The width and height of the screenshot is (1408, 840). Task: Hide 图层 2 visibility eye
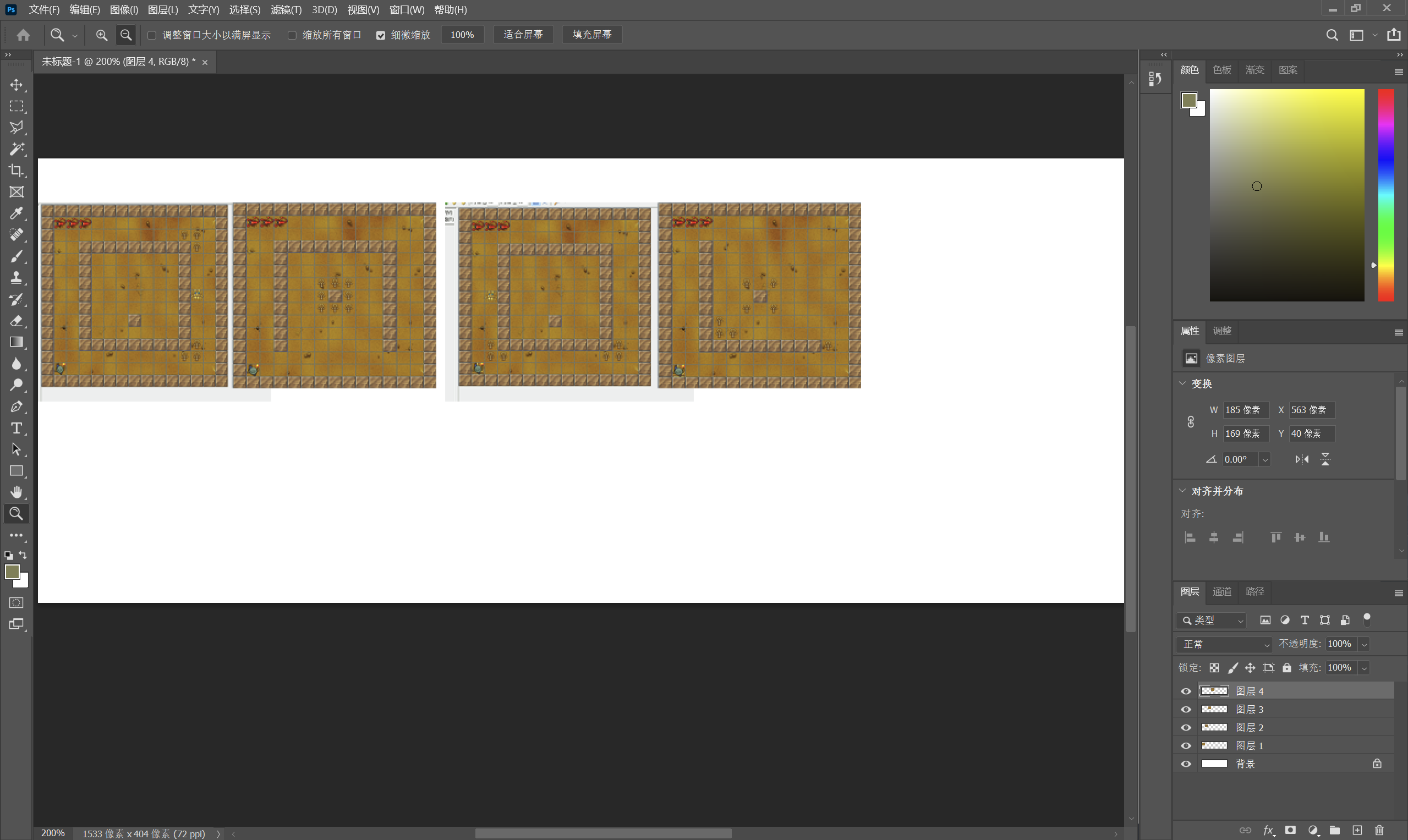pyautogui.click(x=1186, y=727)
